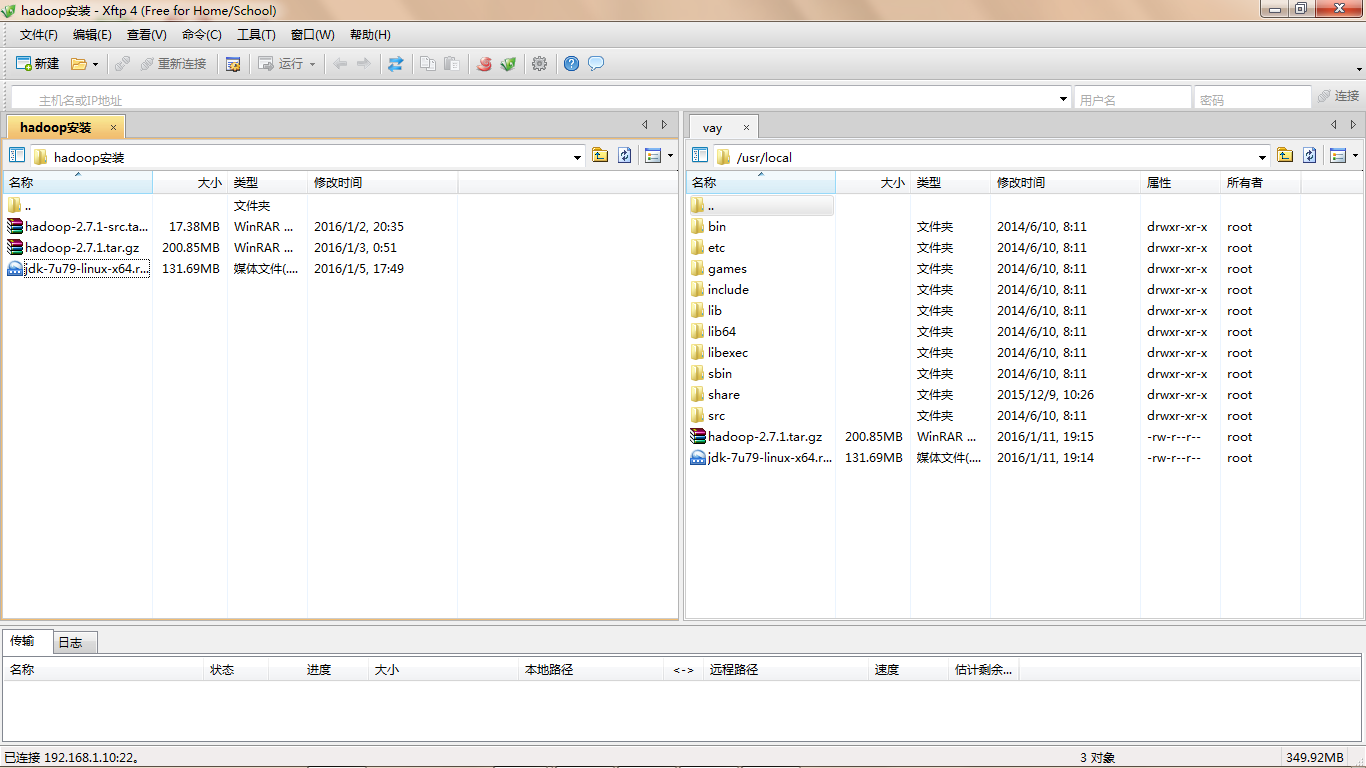The width and height of the screenshot is (1366, 768).
Task: Click the forward arrow icon in toolbar
Action: point(363,63)
